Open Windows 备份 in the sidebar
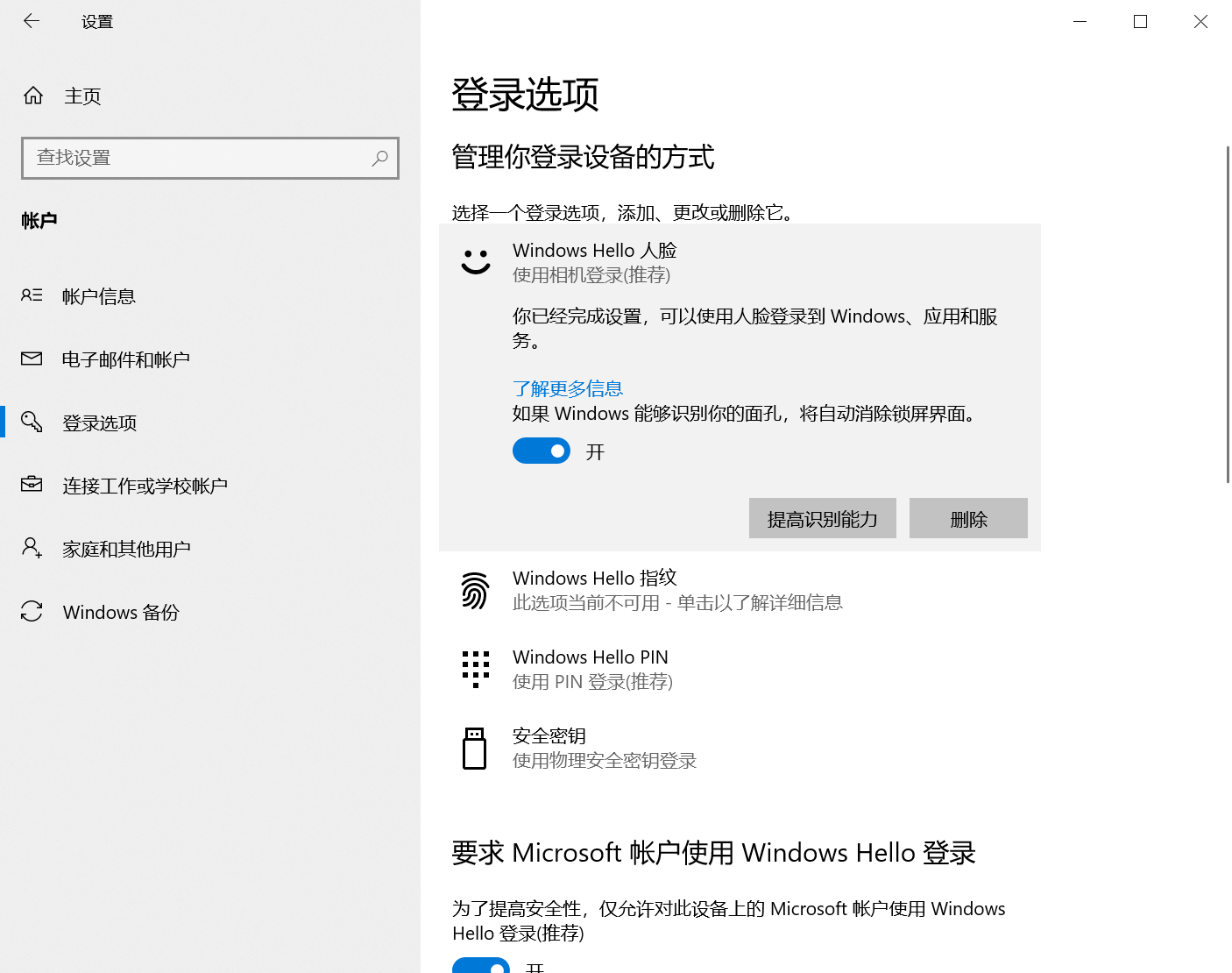The width and height of the screenshot is (1232, 973). [210, 612]
